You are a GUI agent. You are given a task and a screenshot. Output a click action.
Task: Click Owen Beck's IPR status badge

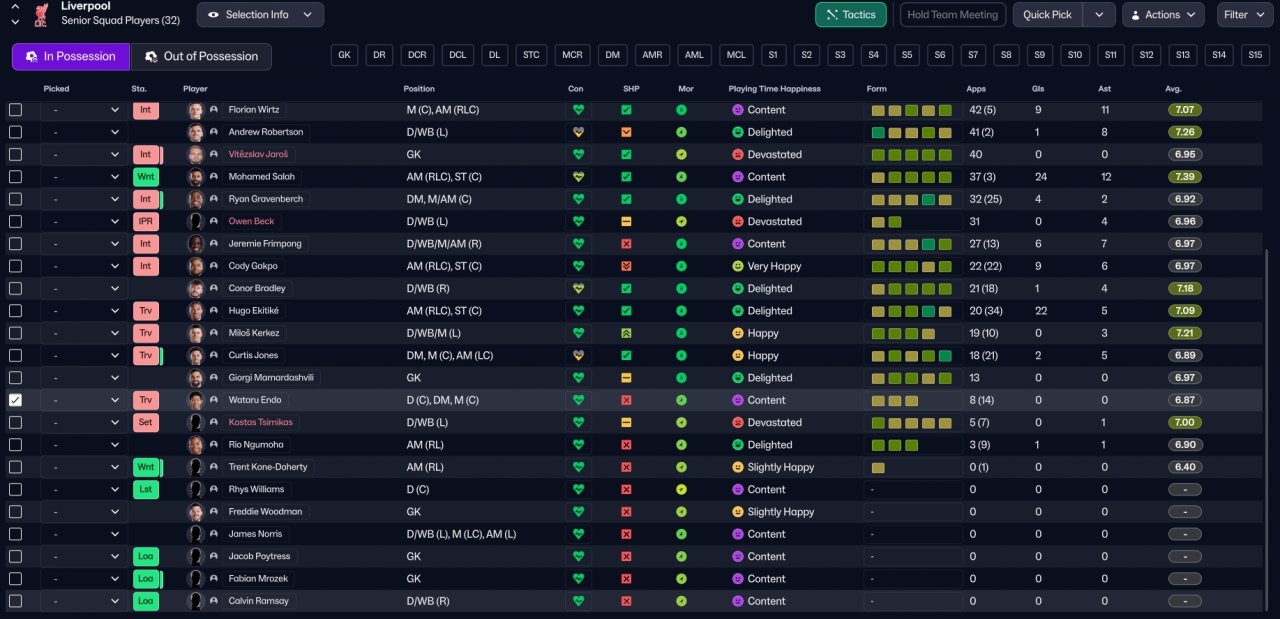[x=146, y=222]
